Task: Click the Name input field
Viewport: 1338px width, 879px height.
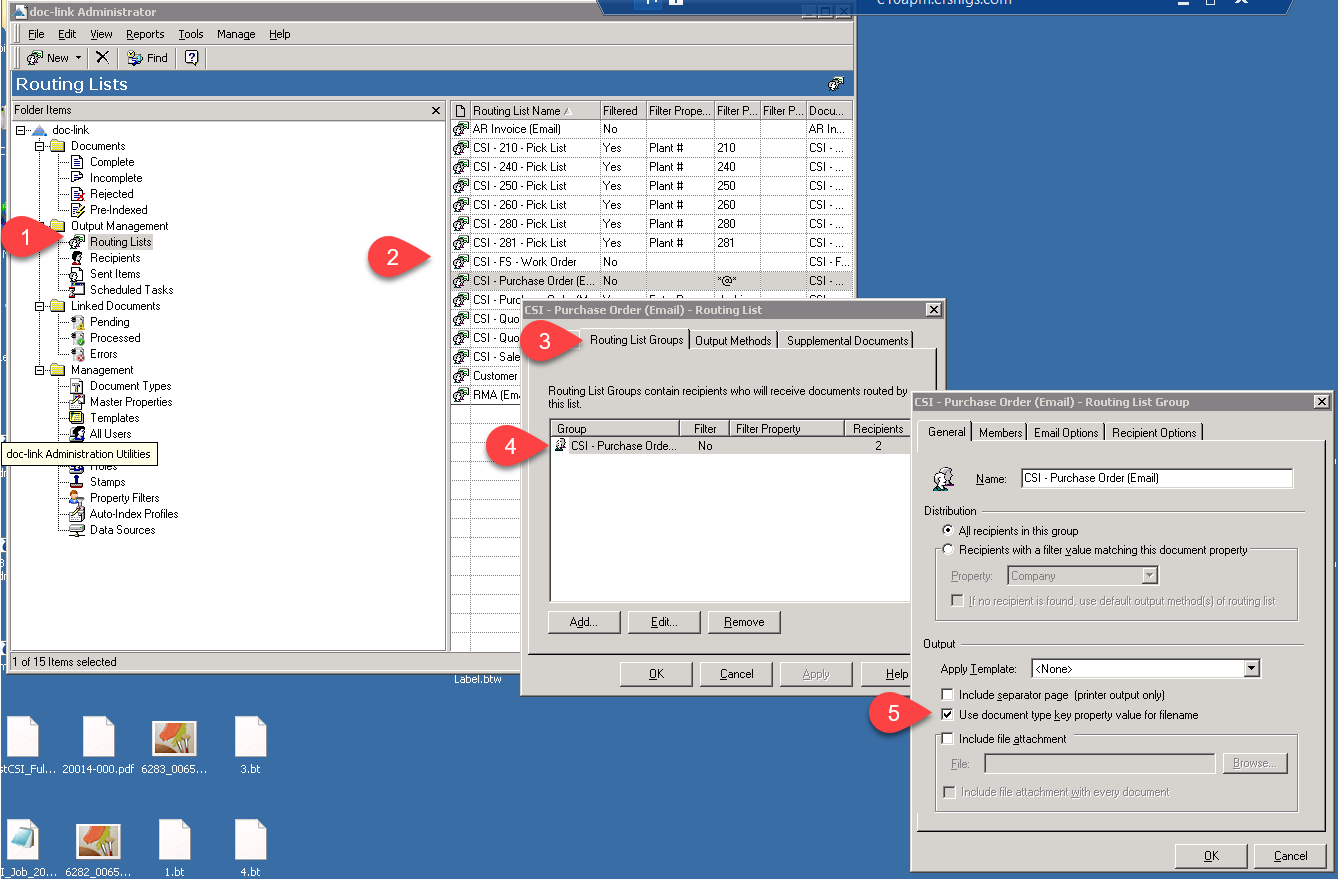Action: (x=1157, y=478)
